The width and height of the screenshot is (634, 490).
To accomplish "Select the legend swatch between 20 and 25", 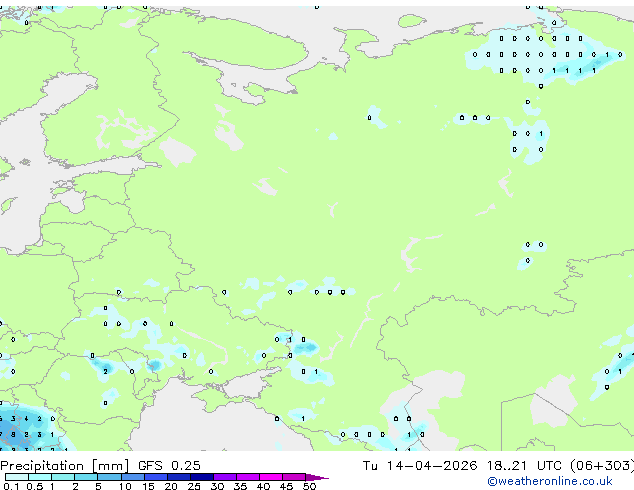I will pos(182,477).
